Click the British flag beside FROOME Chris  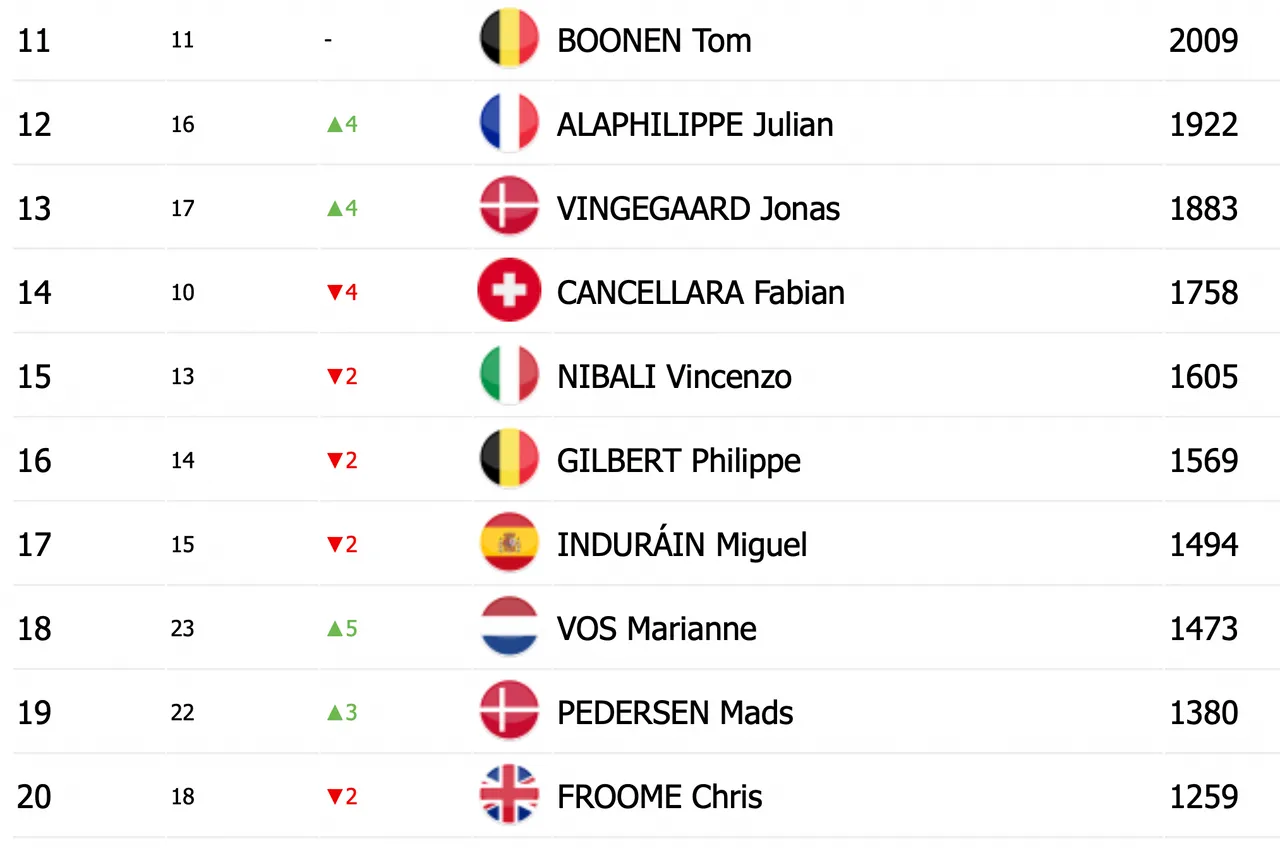tap(510, 795)
